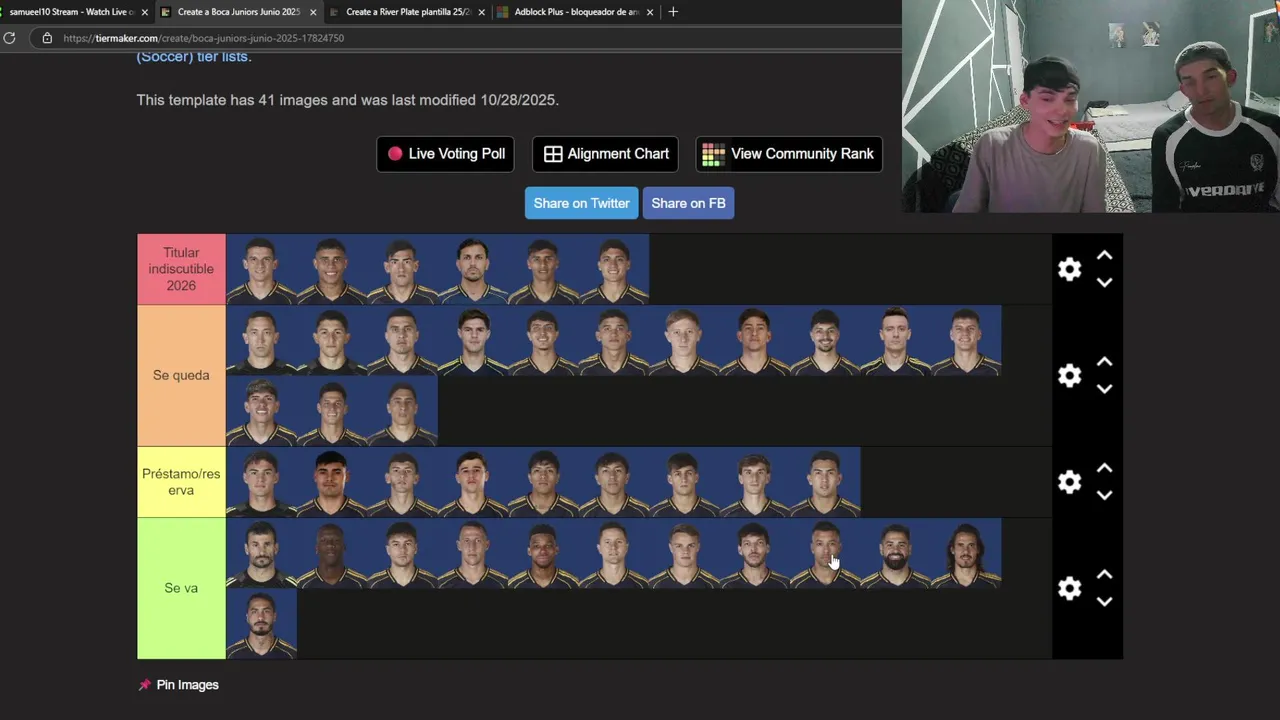The image size is (1280, 720).
Task: Open a new browser tab
Action: pos(673,12)
